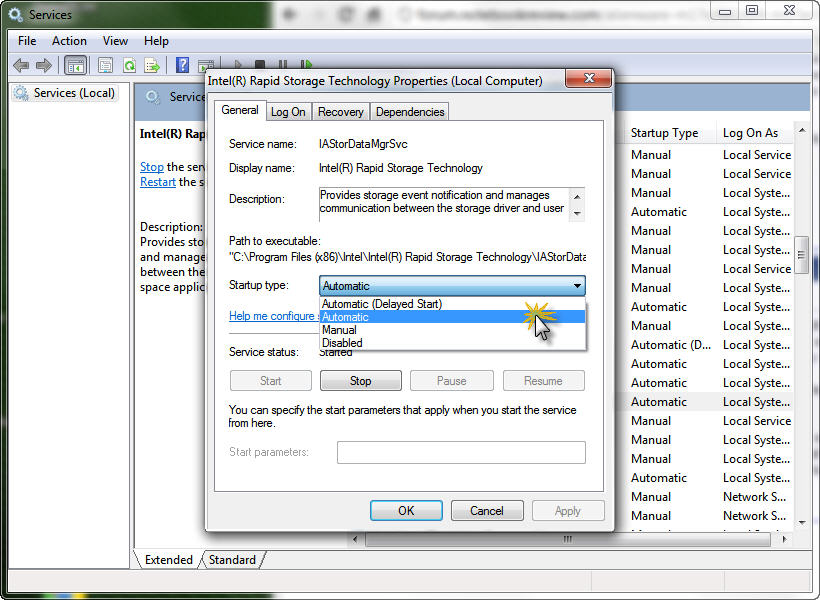Screen dimensions: 820x600
Task: Click the services list vertical scrollbar up arrow
Action: click(802, 130)
